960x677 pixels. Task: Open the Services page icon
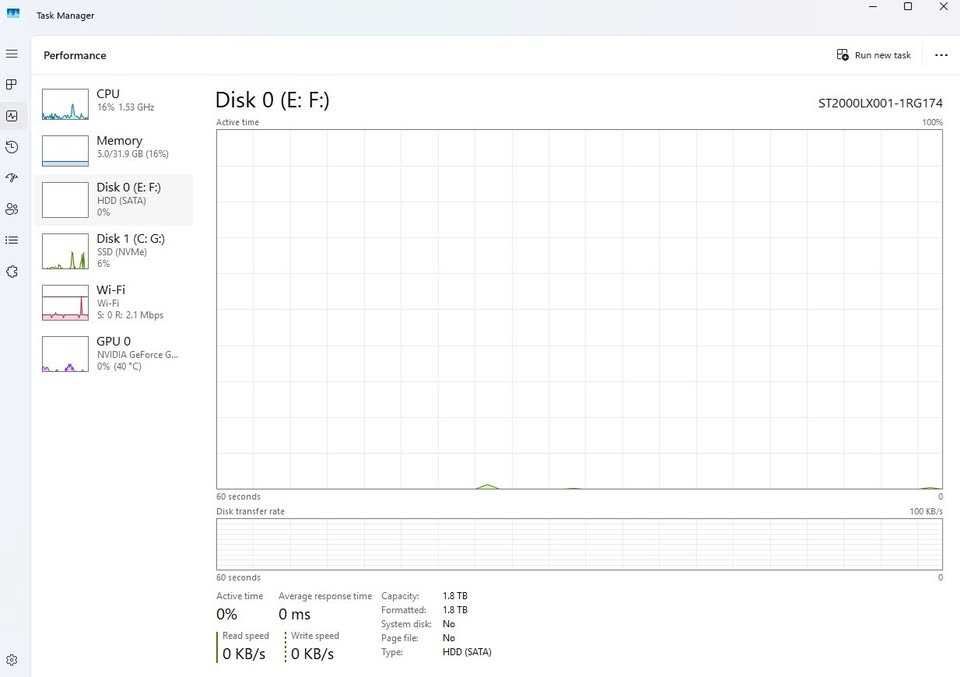[x=12, y=272]
